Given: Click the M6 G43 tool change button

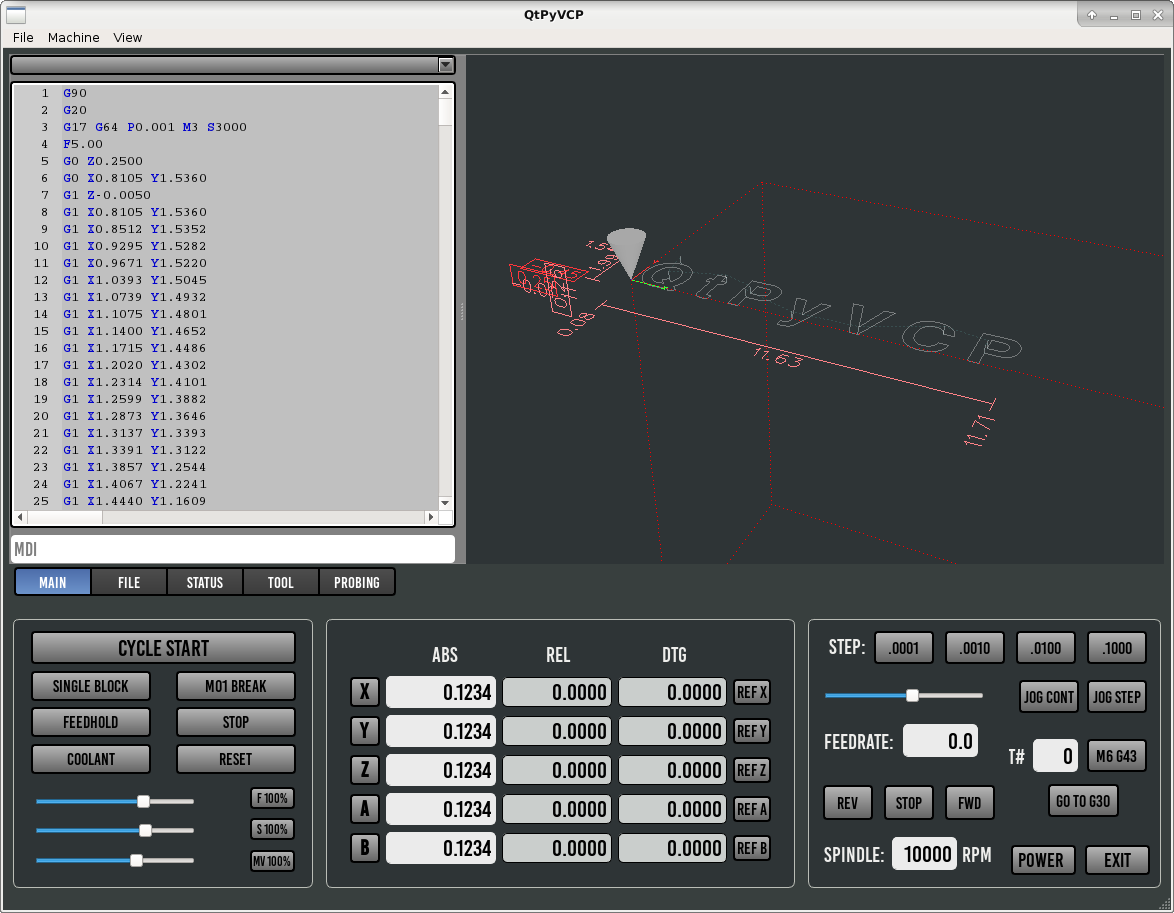Looking at the screenshot, I should click(x=1116, y=756).
